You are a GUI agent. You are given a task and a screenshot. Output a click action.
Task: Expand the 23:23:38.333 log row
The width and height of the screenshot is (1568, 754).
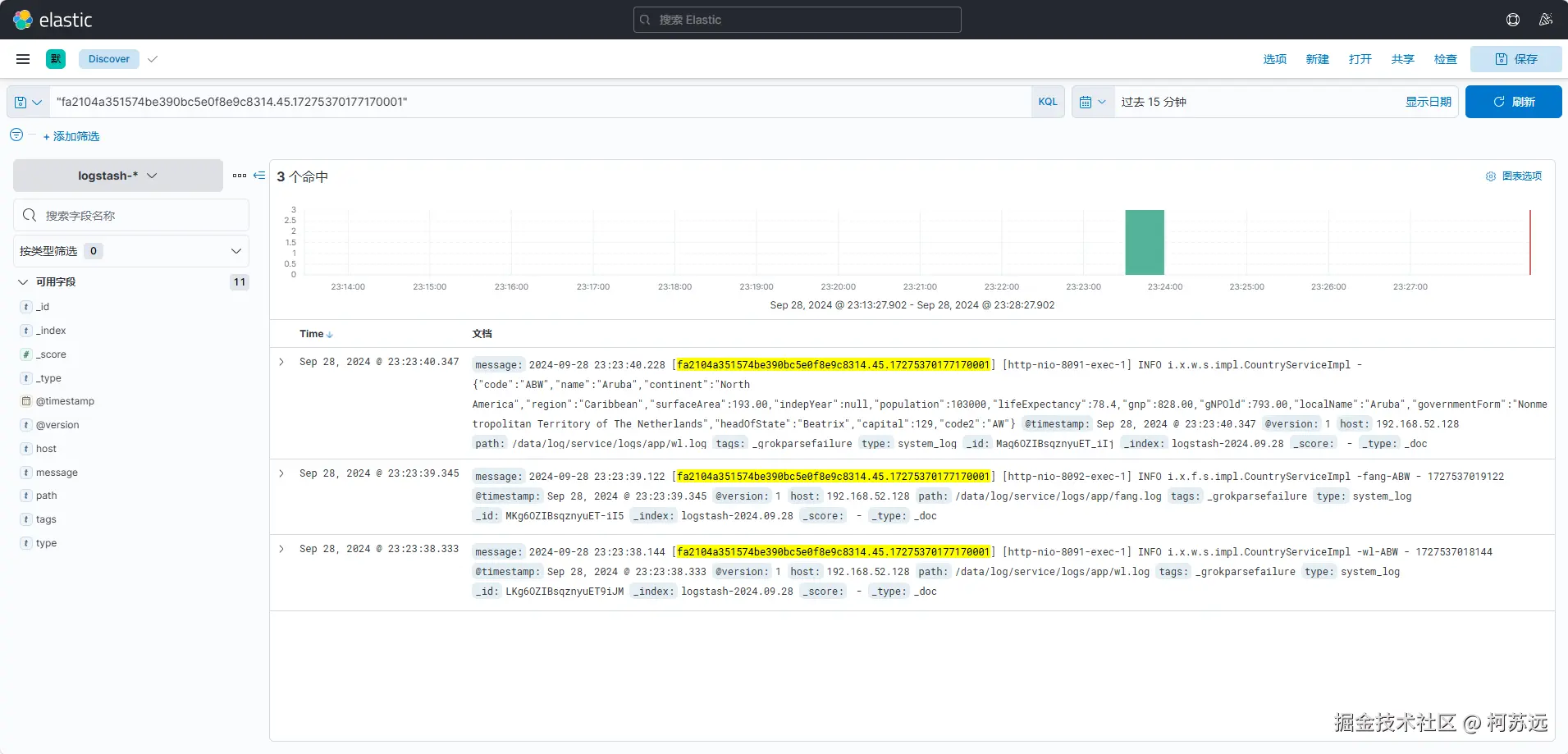tap(281, 549)
